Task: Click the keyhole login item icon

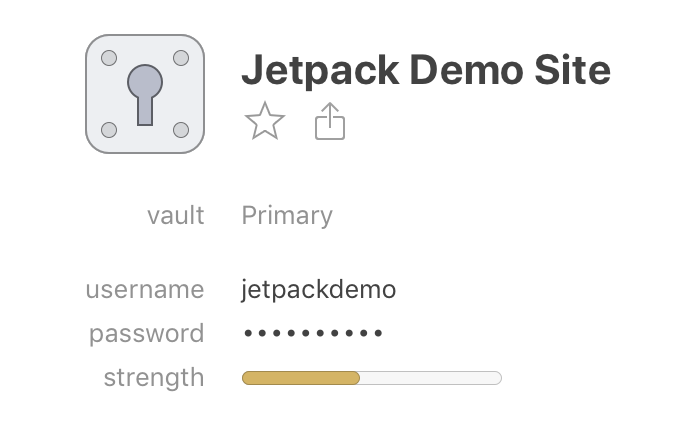Action: (x=145, y=94)
